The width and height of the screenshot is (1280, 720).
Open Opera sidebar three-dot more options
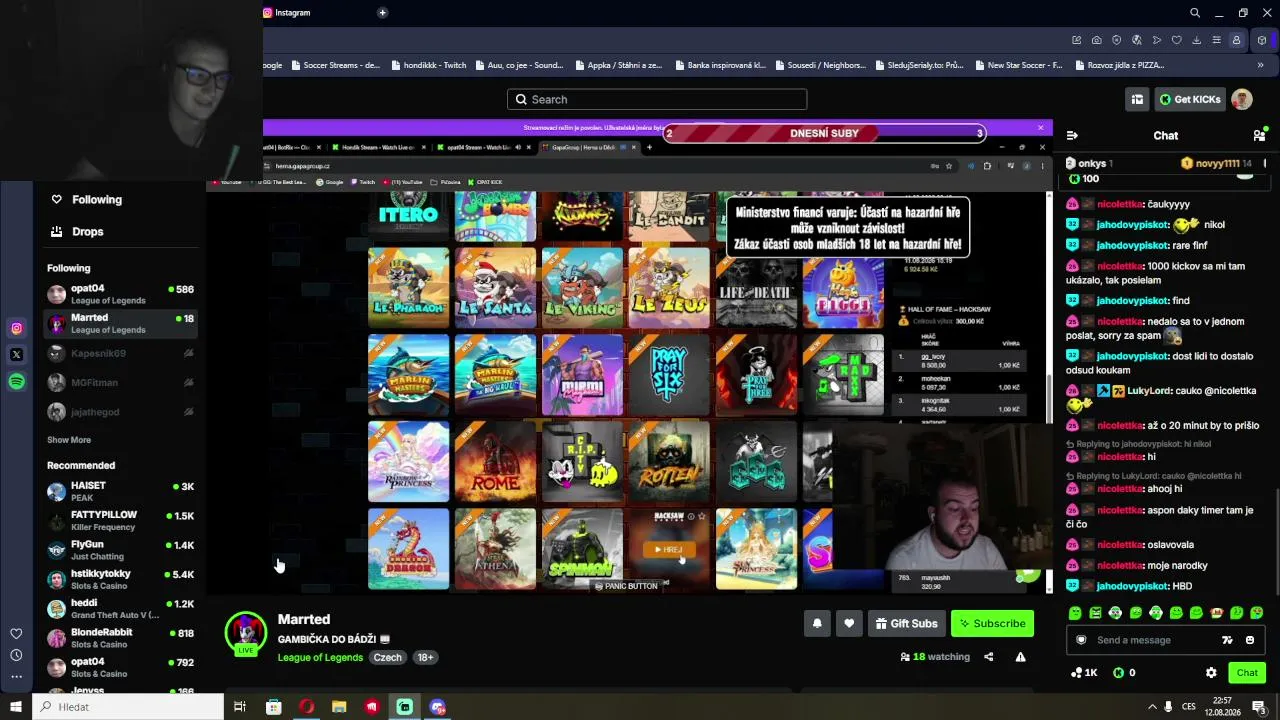[x=16, y=677]
